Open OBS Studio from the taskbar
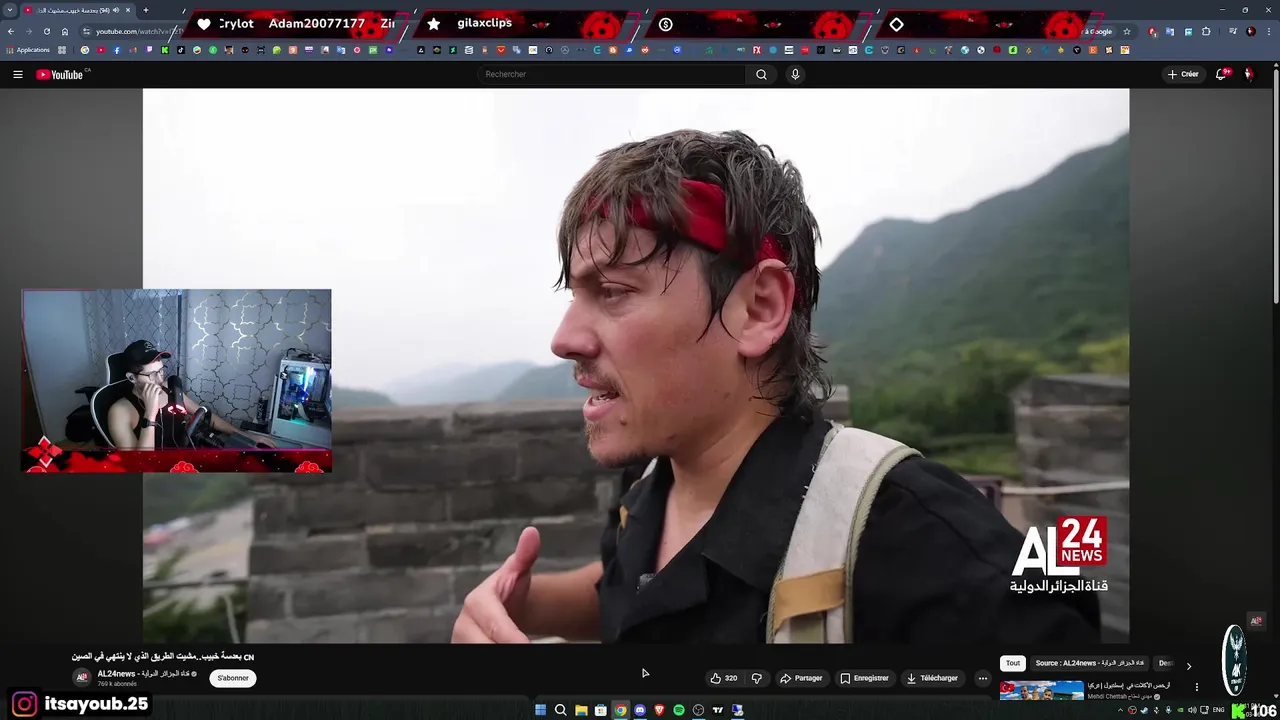Viewport: 1280px width, 720px height. pyautogui.click(x=698, y=710)
